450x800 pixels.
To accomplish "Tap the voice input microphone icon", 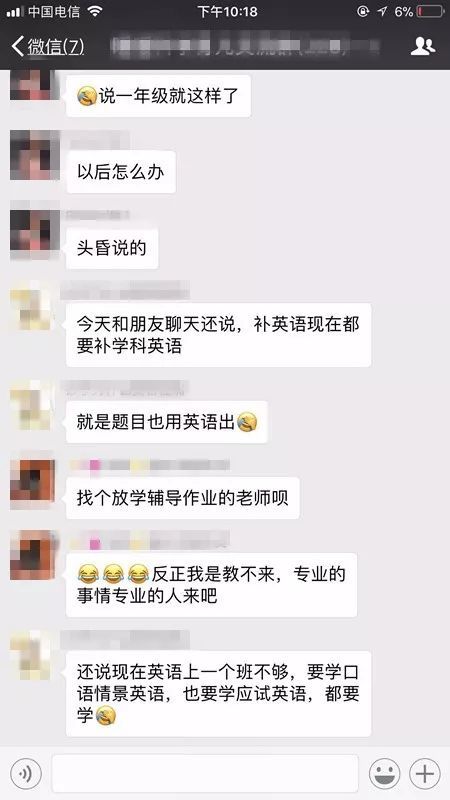I will (x=25, y=773).
